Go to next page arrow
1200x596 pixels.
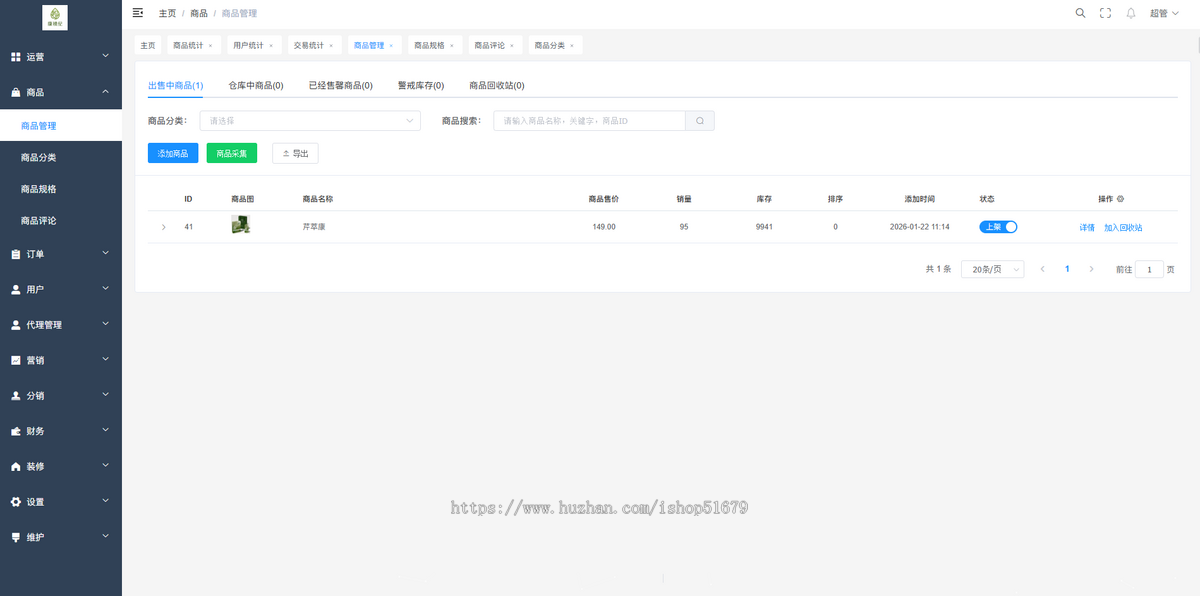click(1091, 269)
